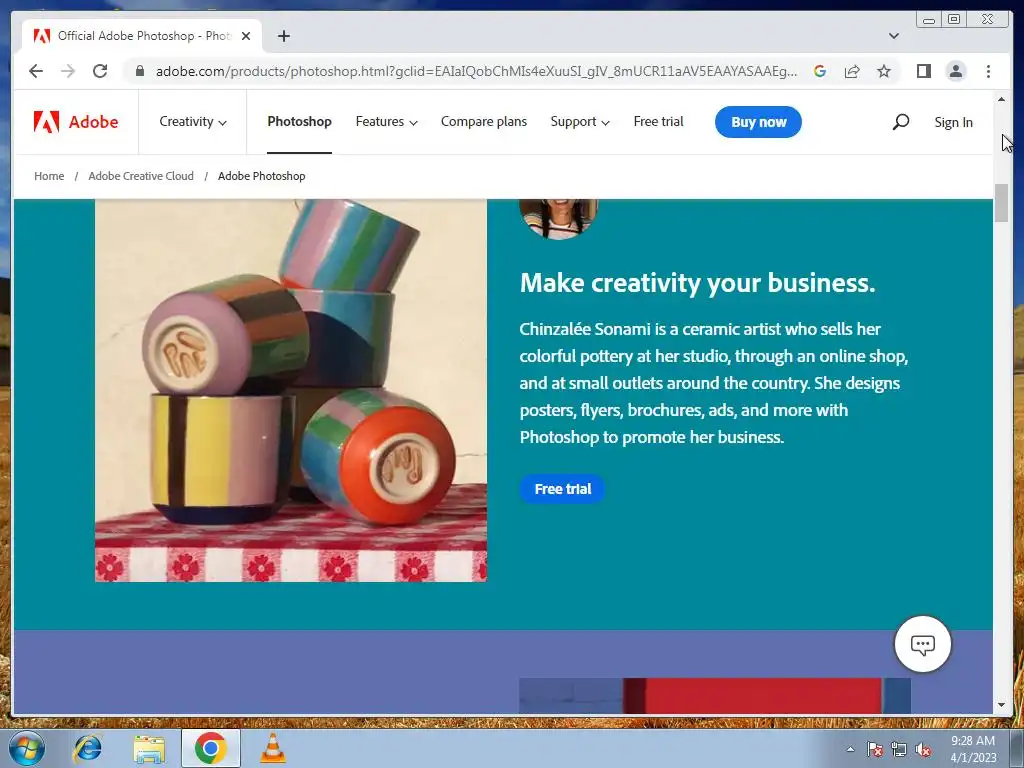
Task: Click the muted volume tray icon
Action: 923,749
